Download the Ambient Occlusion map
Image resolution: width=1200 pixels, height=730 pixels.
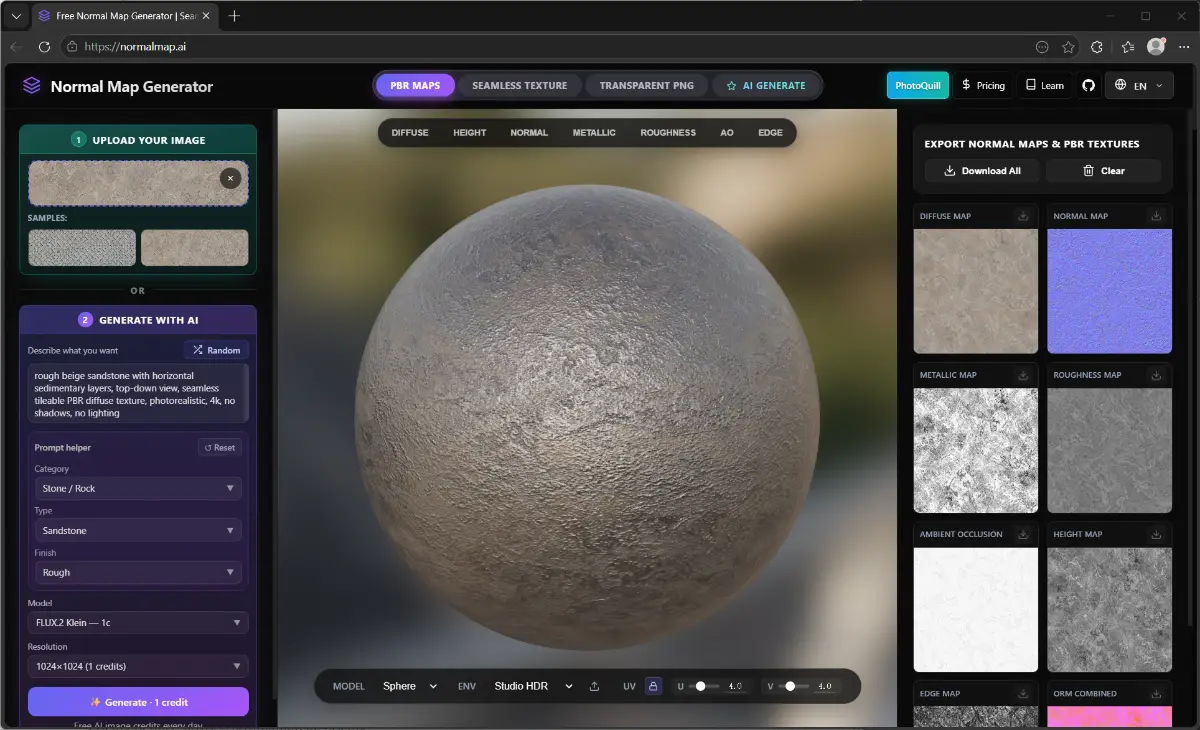tap(1023, 534)
